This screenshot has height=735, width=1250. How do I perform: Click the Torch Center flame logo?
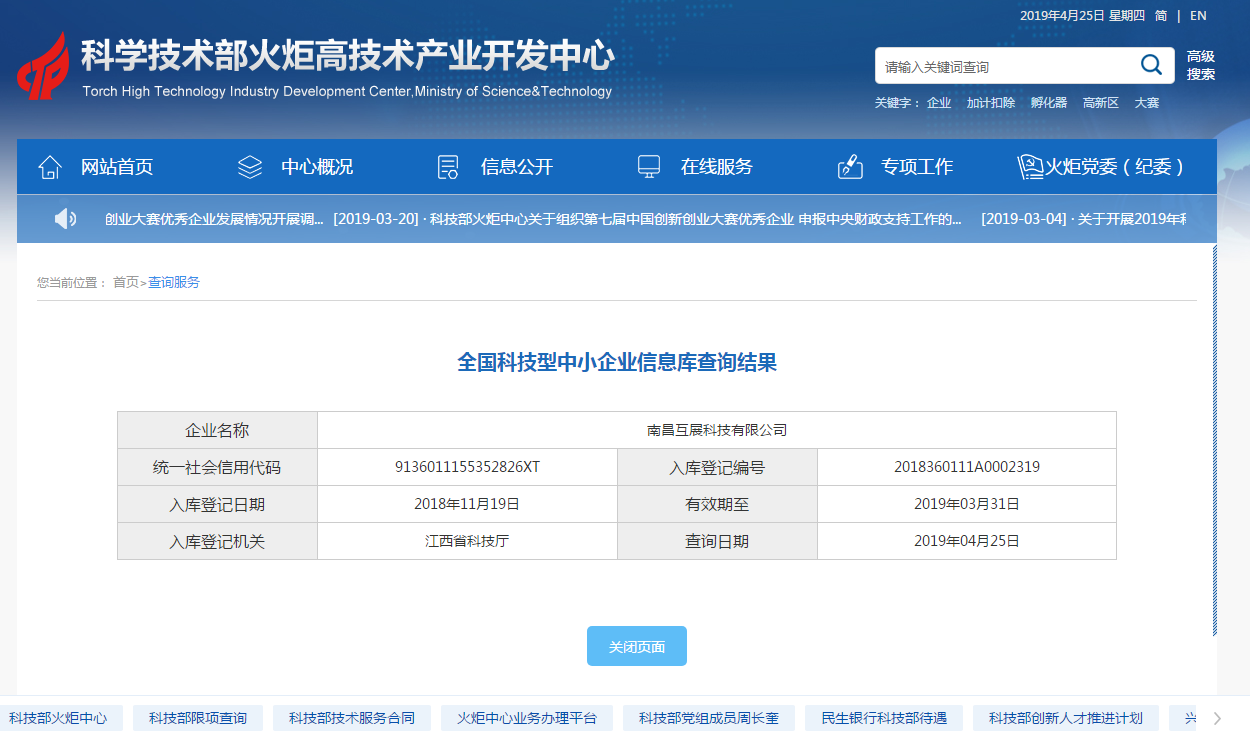[43, 67]
